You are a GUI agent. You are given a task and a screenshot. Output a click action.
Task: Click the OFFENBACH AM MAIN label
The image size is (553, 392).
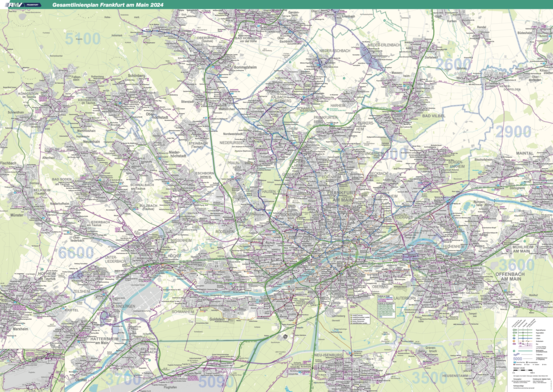[510, 277]
